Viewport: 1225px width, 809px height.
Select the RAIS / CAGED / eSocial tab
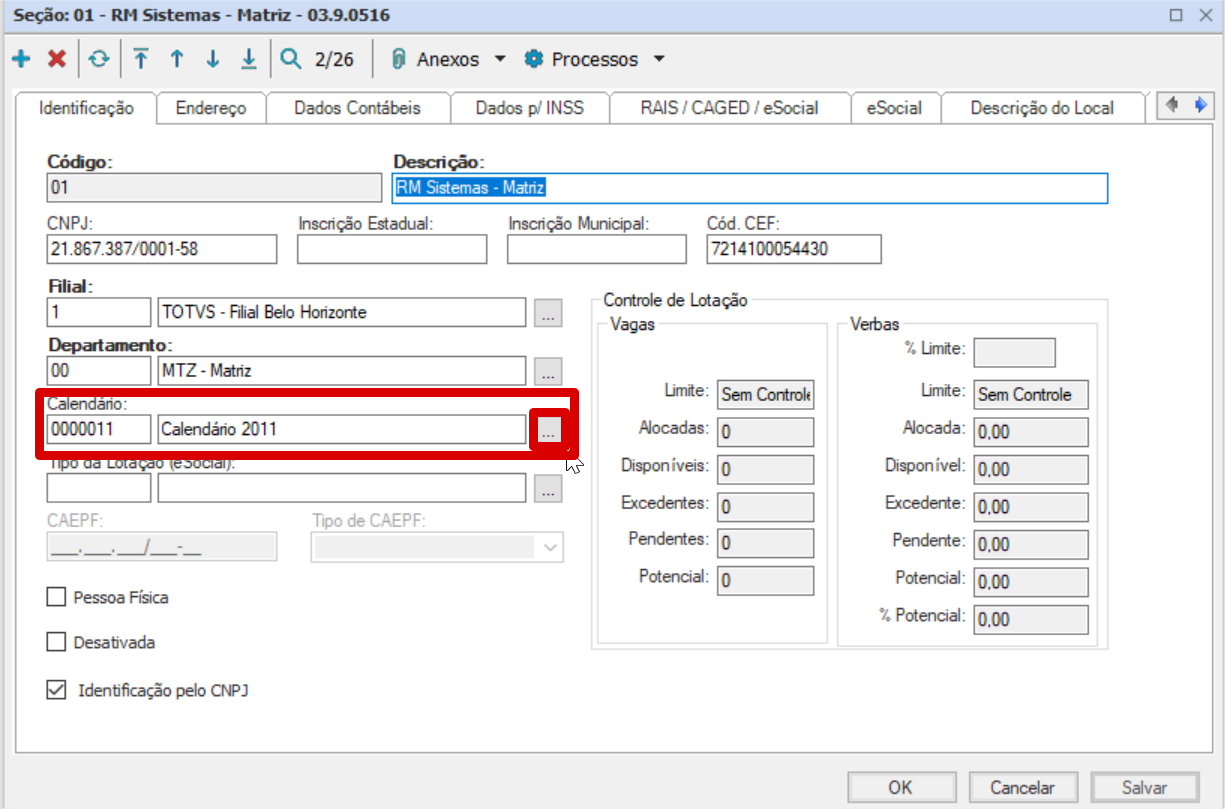click(730, 108)
